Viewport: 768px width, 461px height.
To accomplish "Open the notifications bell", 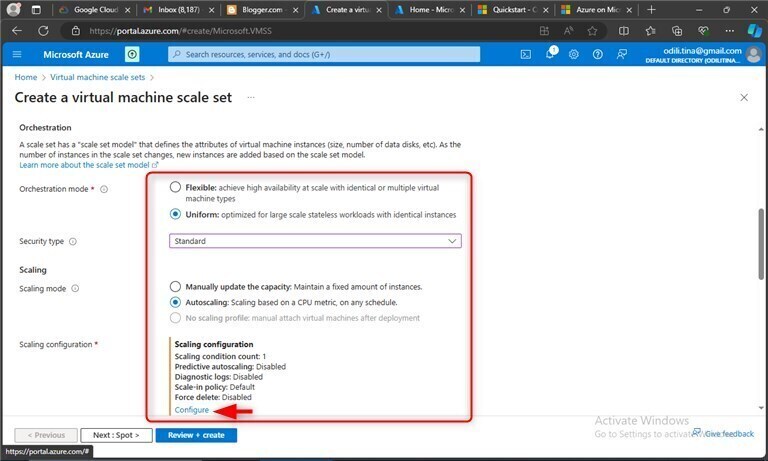I will [x=551, y=53].
